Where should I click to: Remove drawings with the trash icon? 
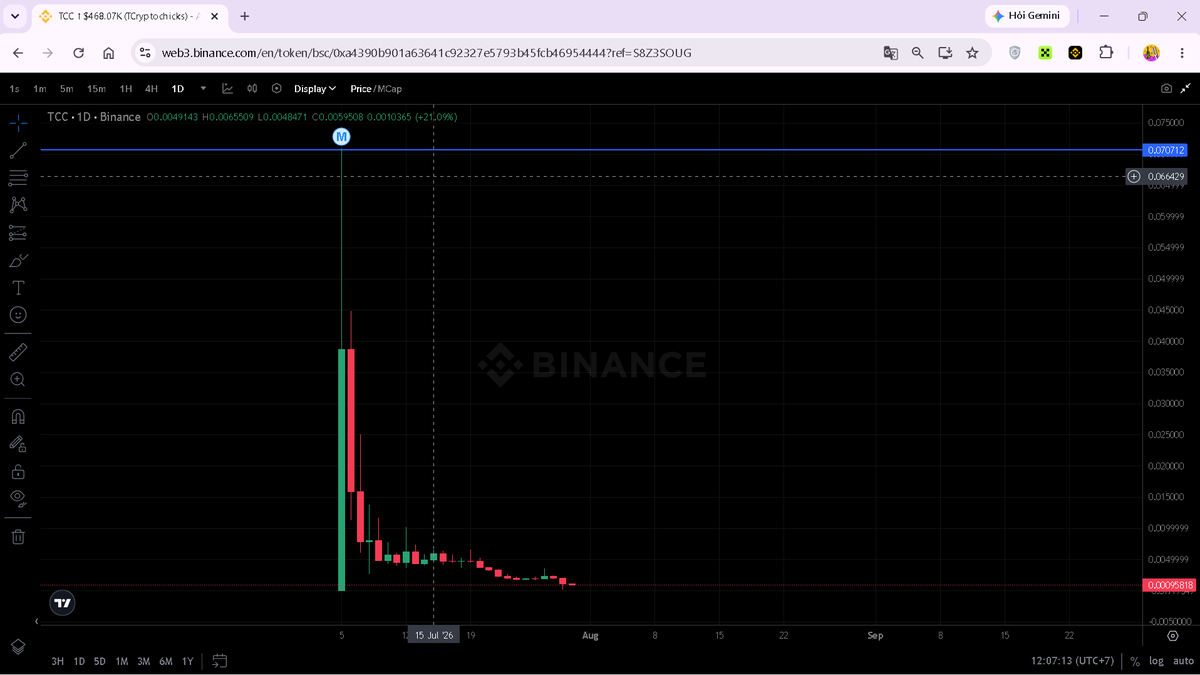pyautogui.click(x=18, y=537)
